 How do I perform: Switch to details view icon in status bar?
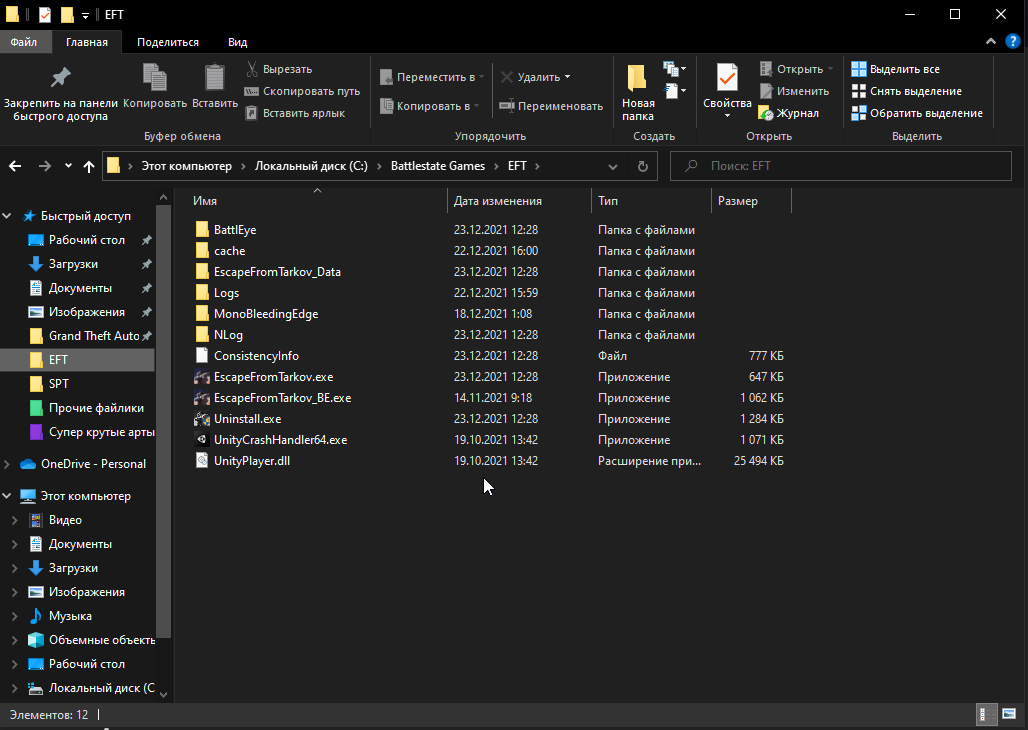[985, 715]
